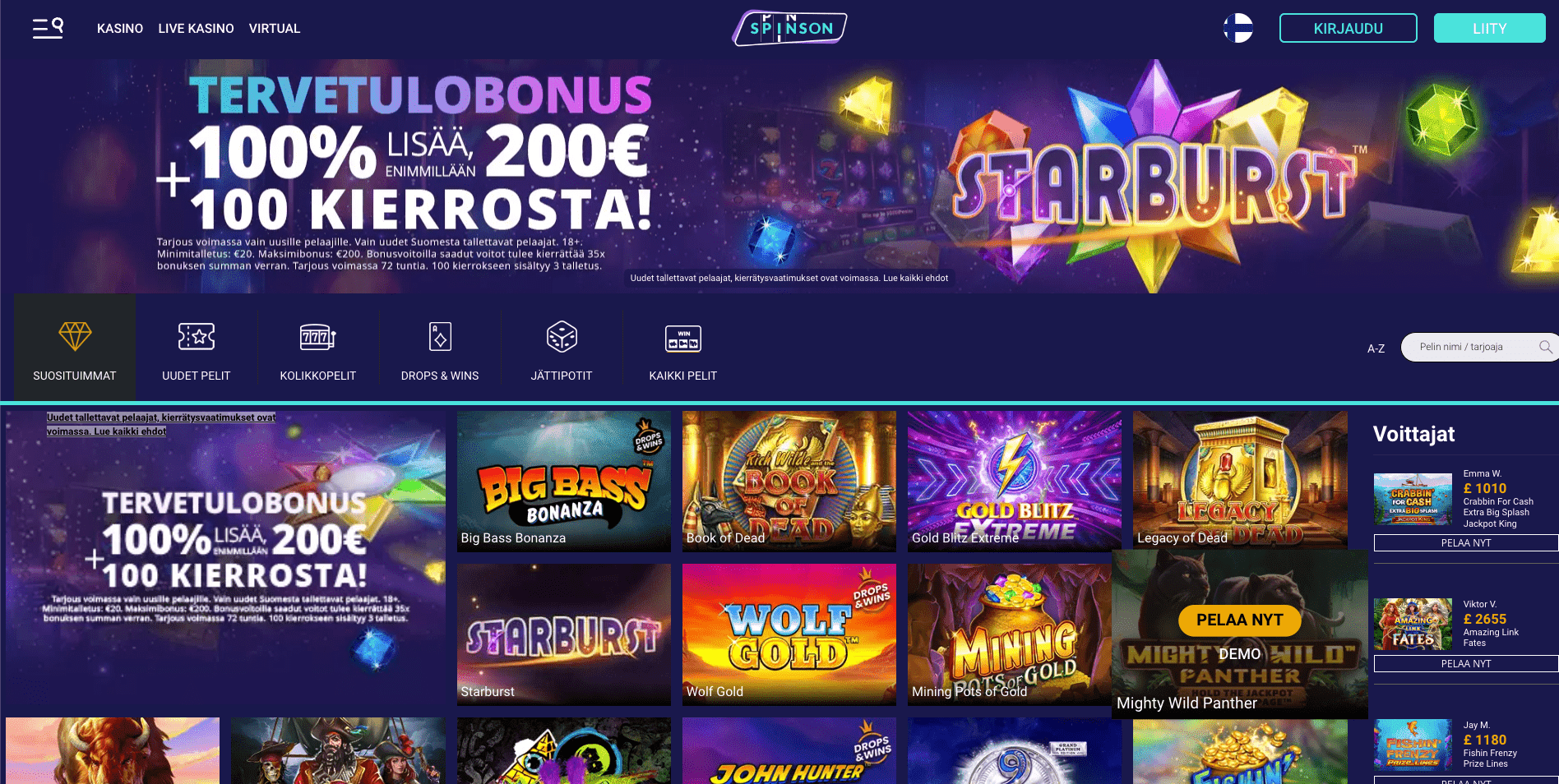The width and height of the screenshot is (1559, 784).
Task: Click the search magnifier icon
Action: [1546, 347]
